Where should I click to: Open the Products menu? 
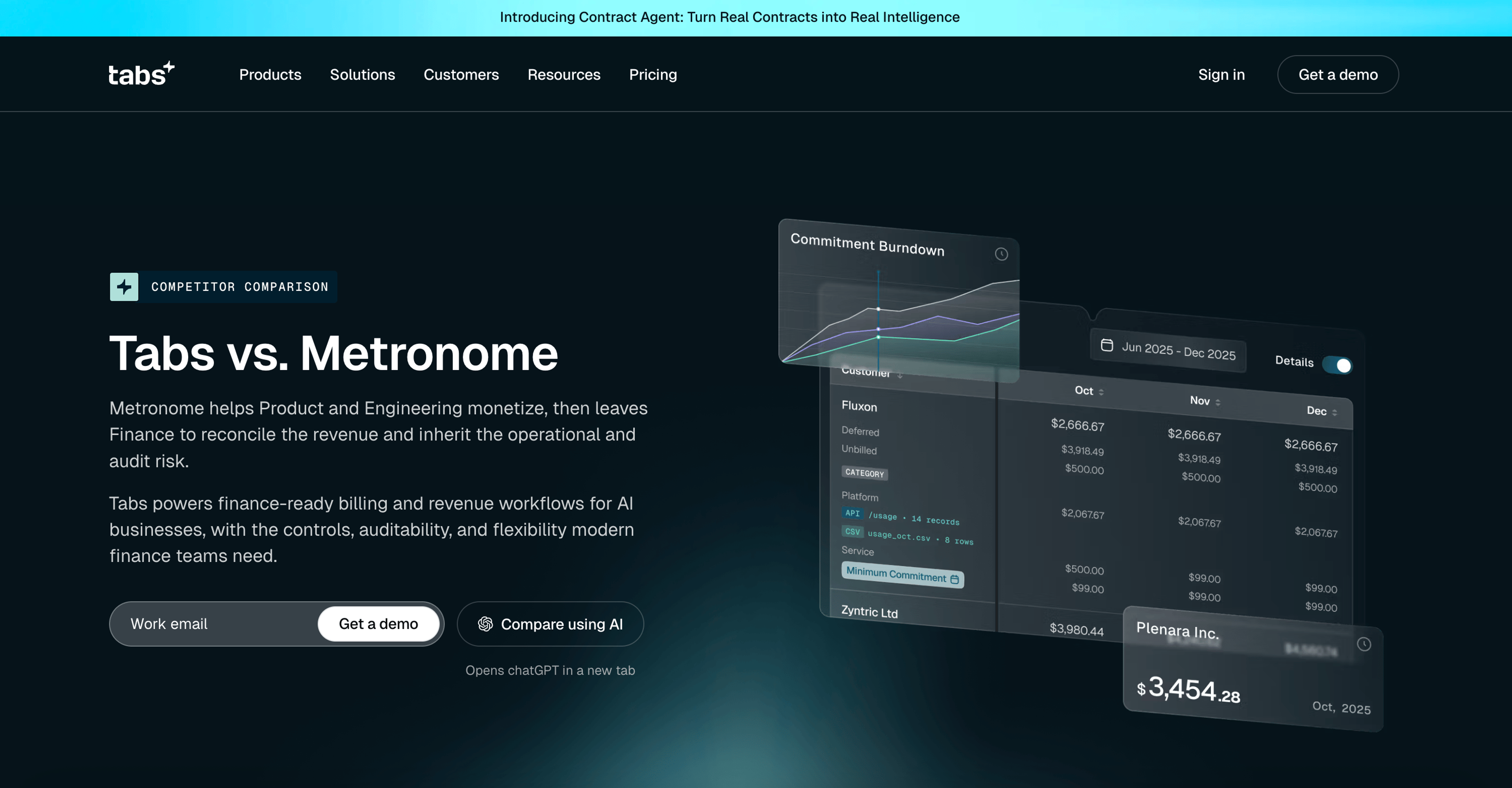pos(270,74)
